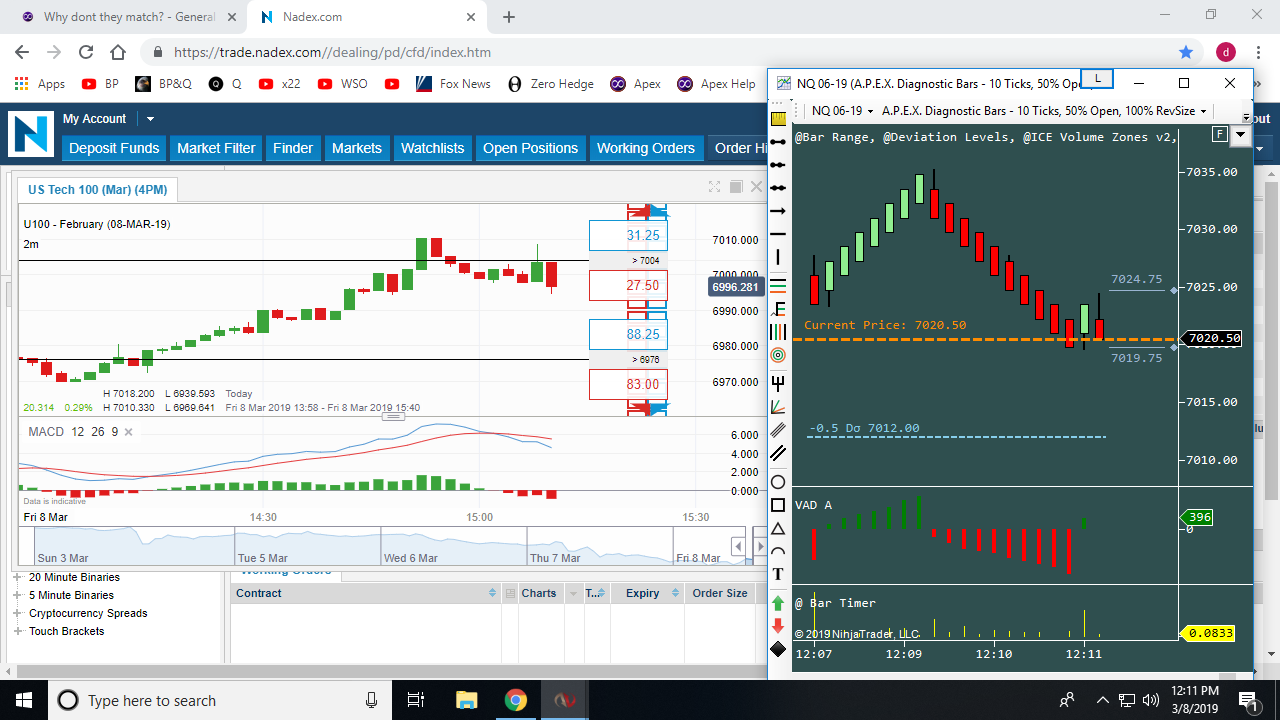Select the red arrow down marker tool
Screen dimensions: 1280x720
click(778, 626)
